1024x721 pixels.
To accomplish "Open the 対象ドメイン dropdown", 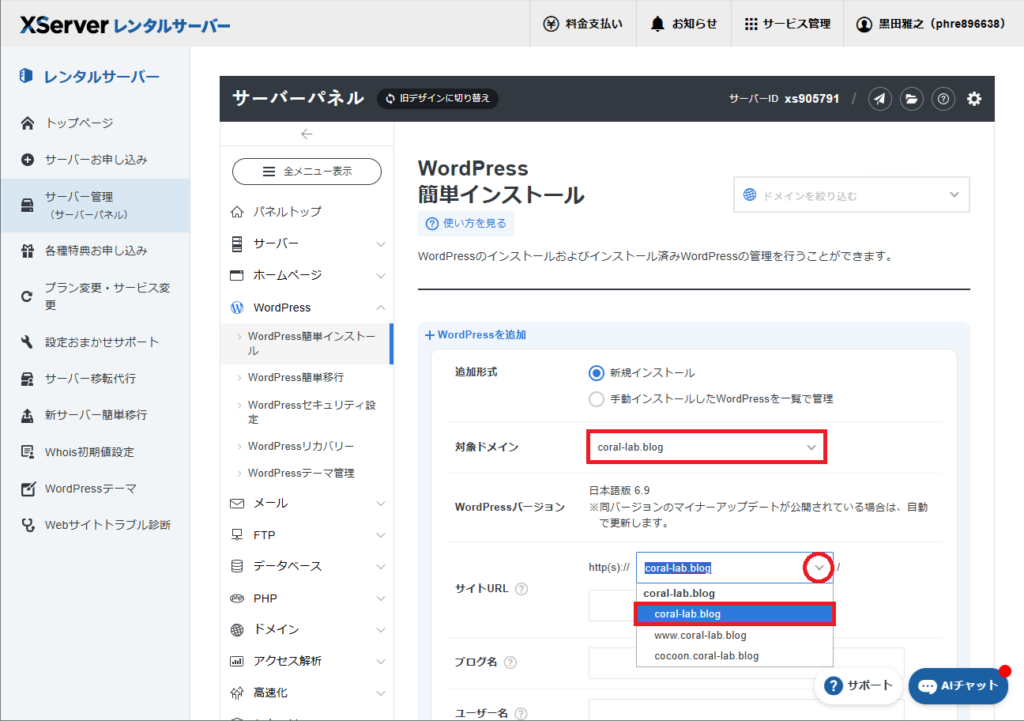I will pyautogui.click(x=706, y=446).
